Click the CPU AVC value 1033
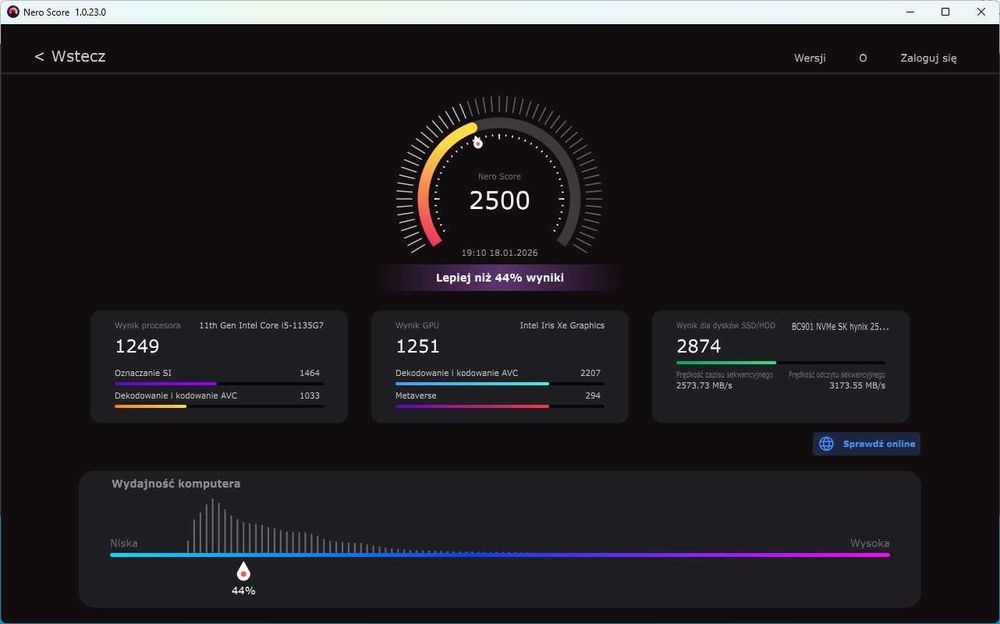Viewport: 1000px width, 624px height. 309,396
